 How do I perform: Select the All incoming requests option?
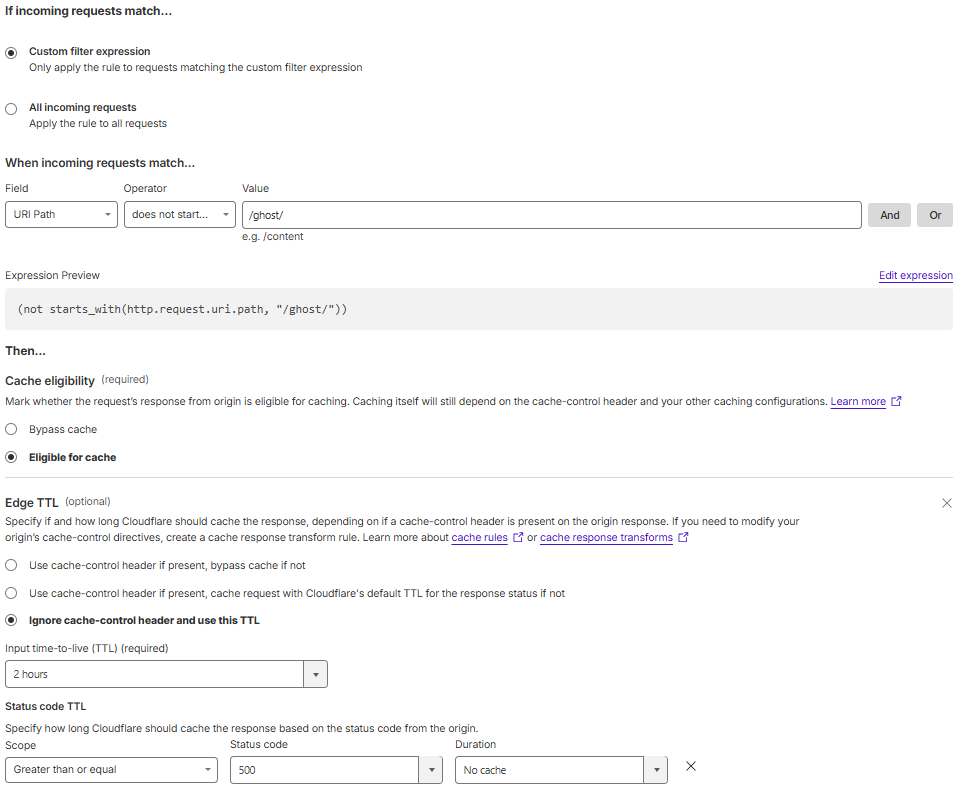(10, 108)
